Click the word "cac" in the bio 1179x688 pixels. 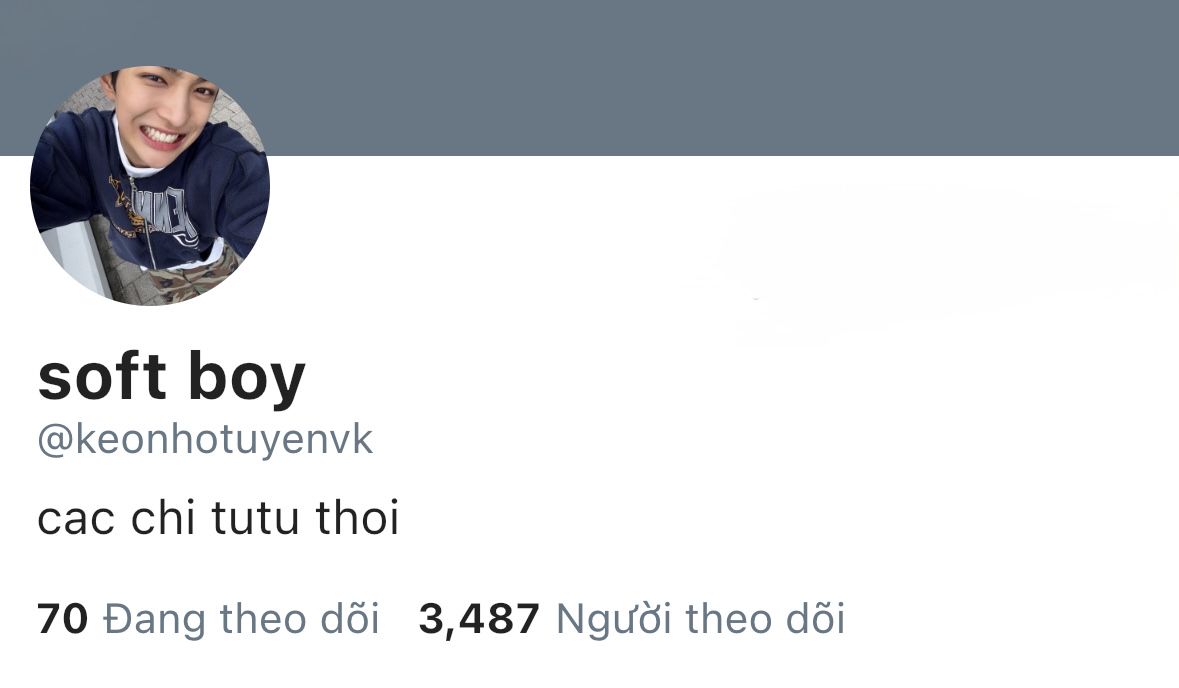76,522
